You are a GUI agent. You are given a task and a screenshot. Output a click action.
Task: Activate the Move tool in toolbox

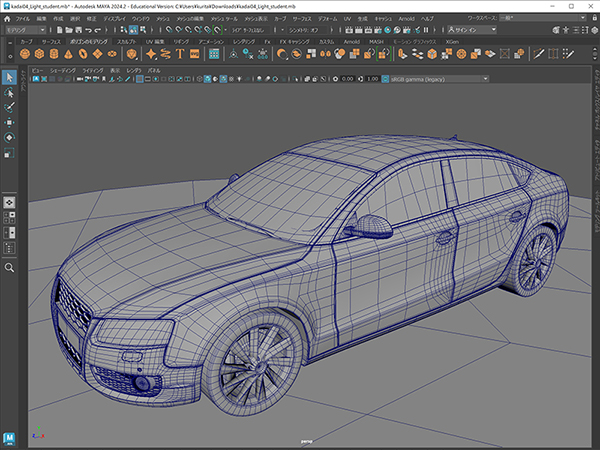point(9,122)
